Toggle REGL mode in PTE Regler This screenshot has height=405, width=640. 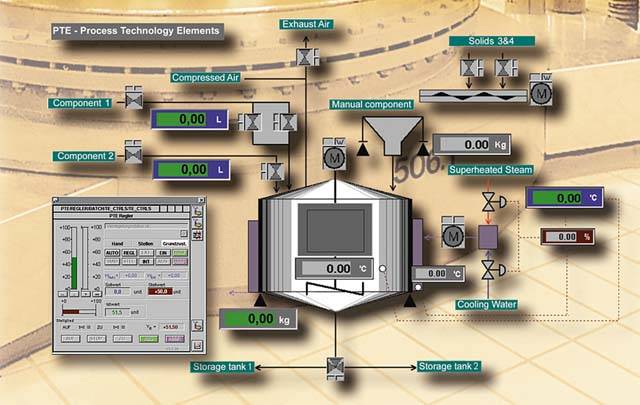point(129,253)
